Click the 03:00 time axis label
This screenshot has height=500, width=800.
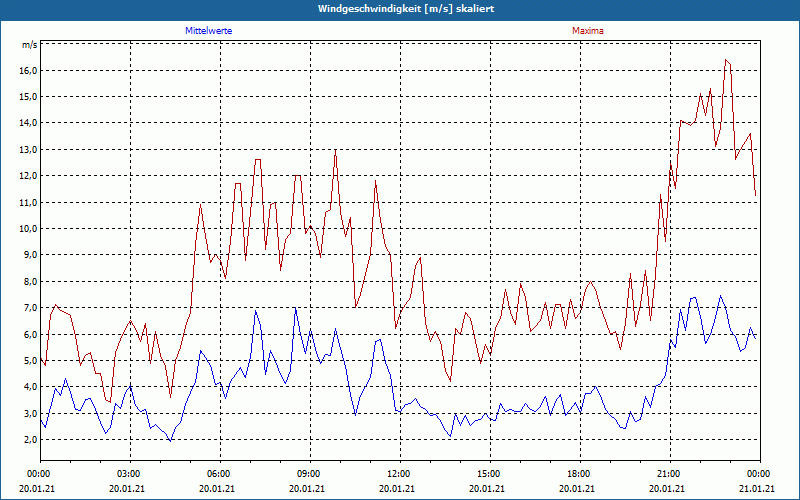coord(131,474)
